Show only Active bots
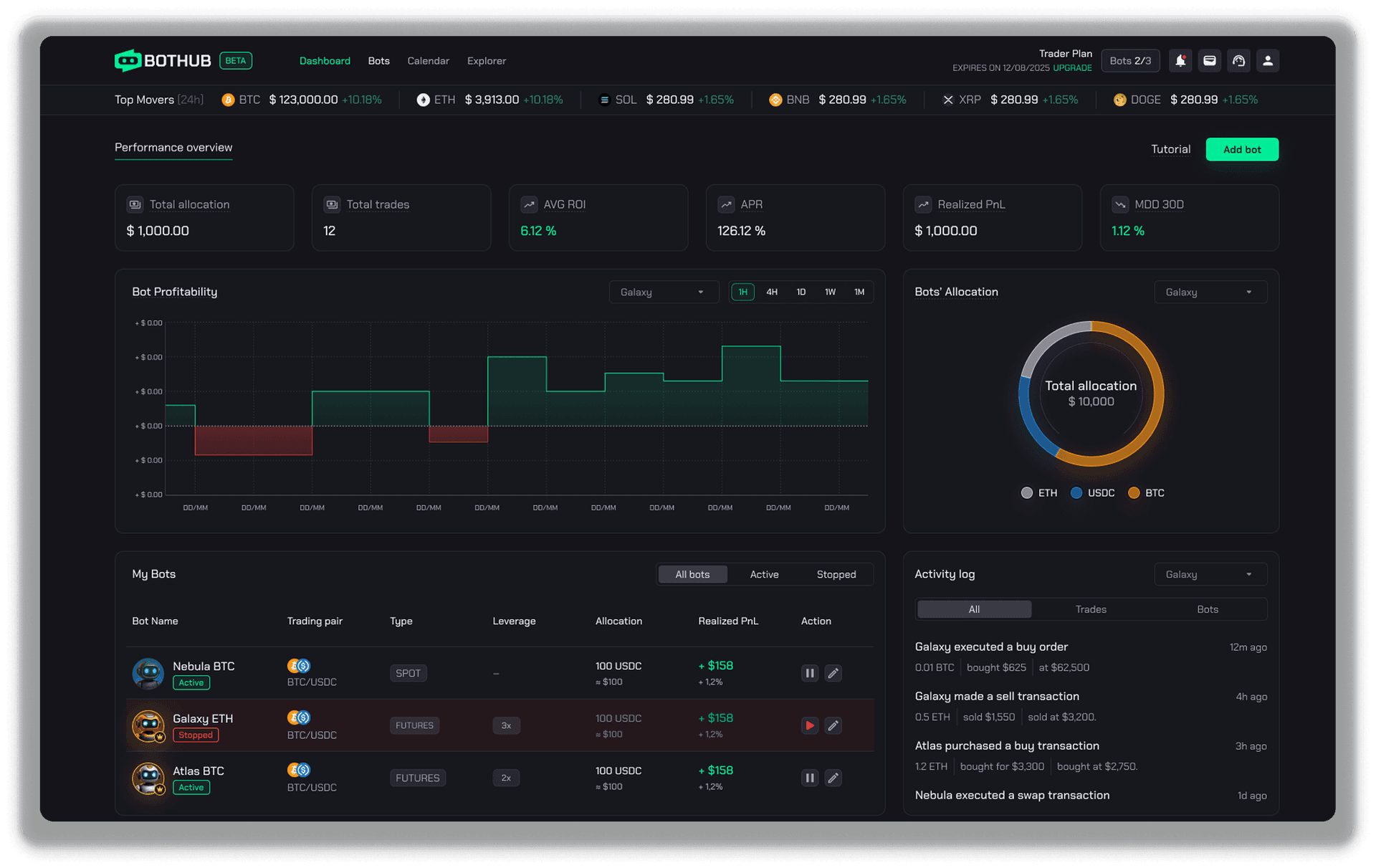1376x868 pixels. coord(764,574)
